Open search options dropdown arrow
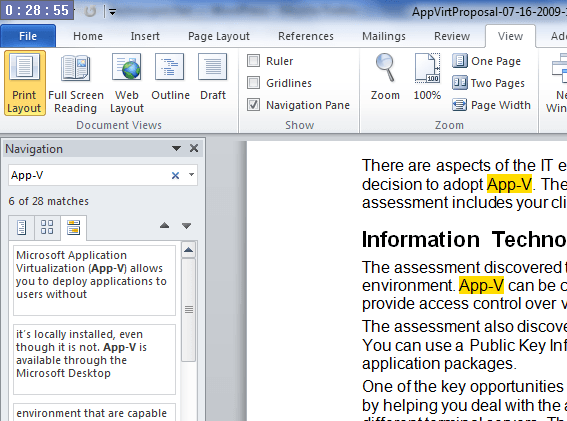 191,175
